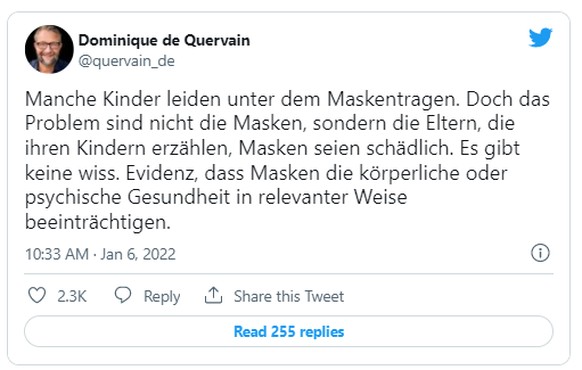Open the Read 255 replies button
582x370 pixels.
pyautogui.click(x=289, y=331)
